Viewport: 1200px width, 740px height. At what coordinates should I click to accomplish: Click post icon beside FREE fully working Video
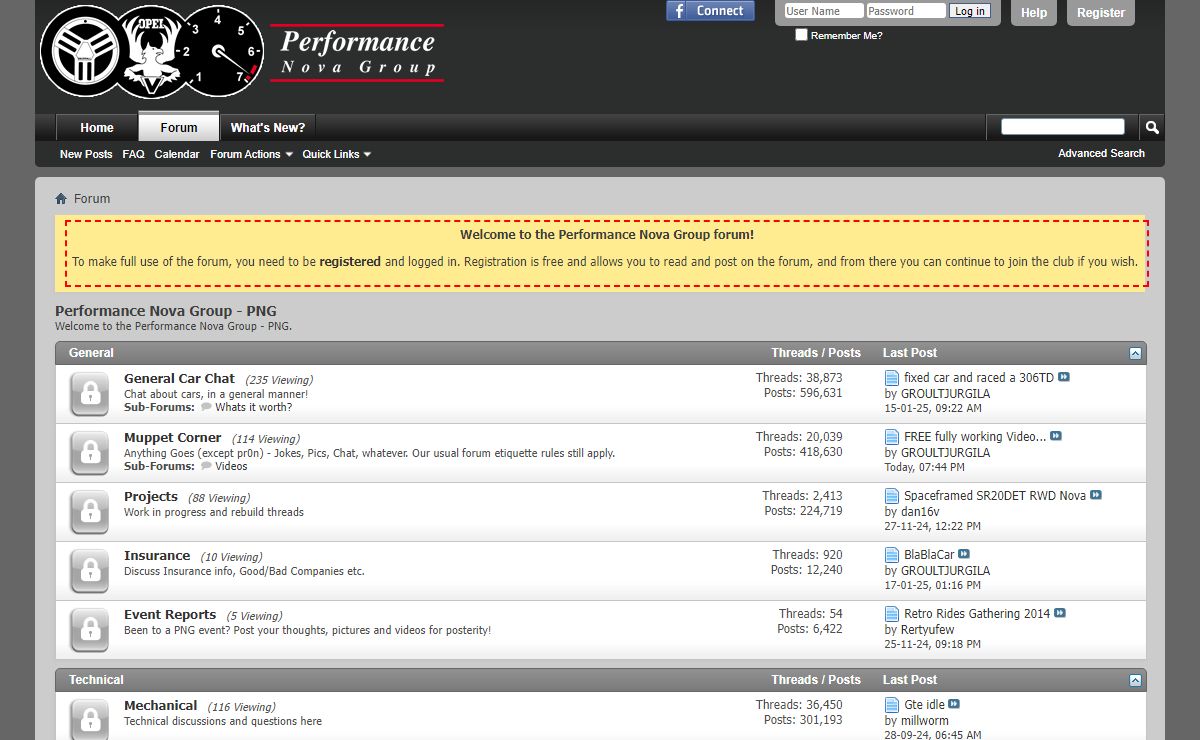[x=892, y=437]
